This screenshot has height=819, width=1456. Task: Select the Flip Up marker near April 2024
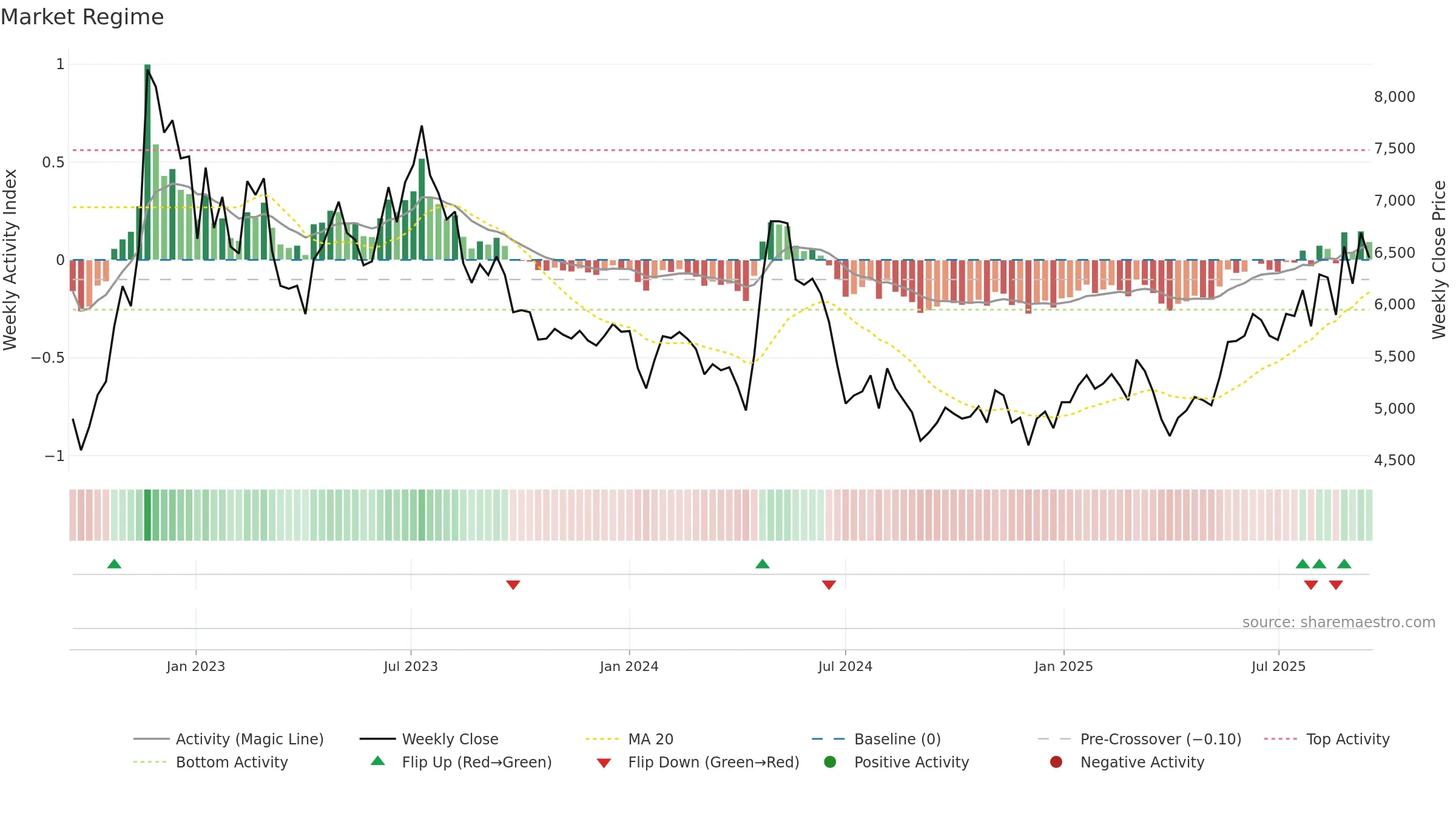763,564
